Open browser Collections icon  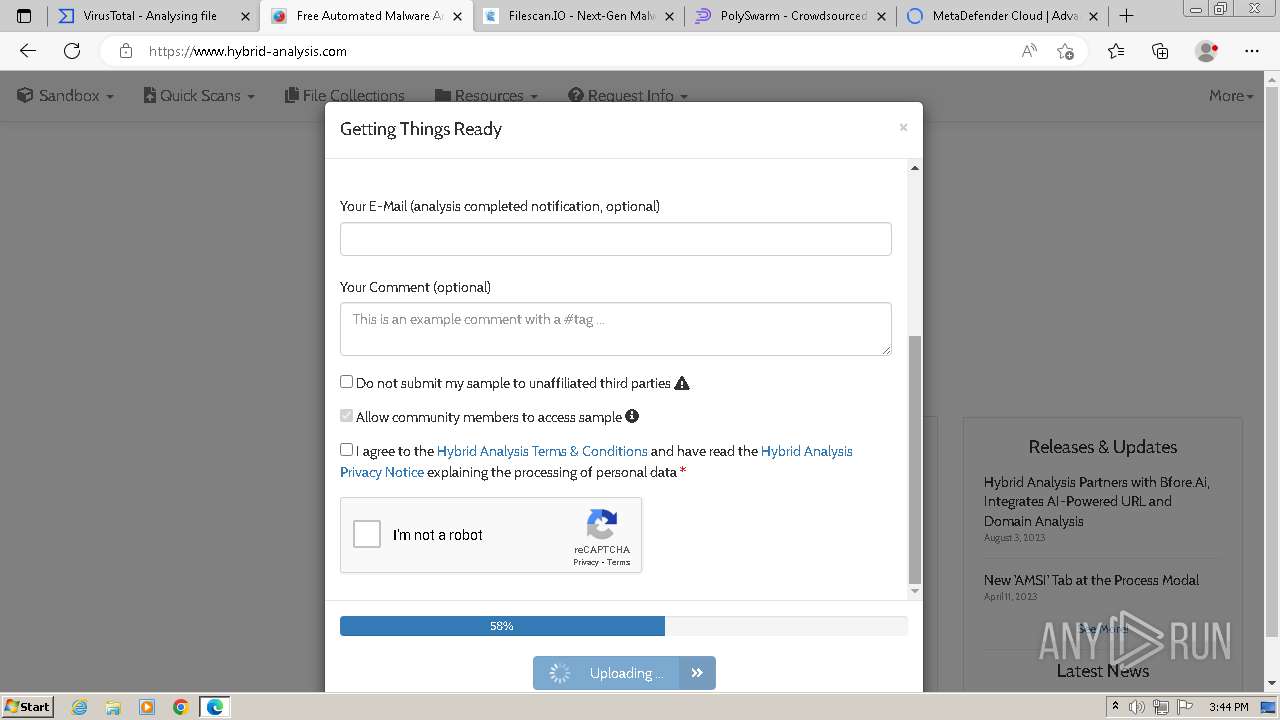coord(1160,51)
